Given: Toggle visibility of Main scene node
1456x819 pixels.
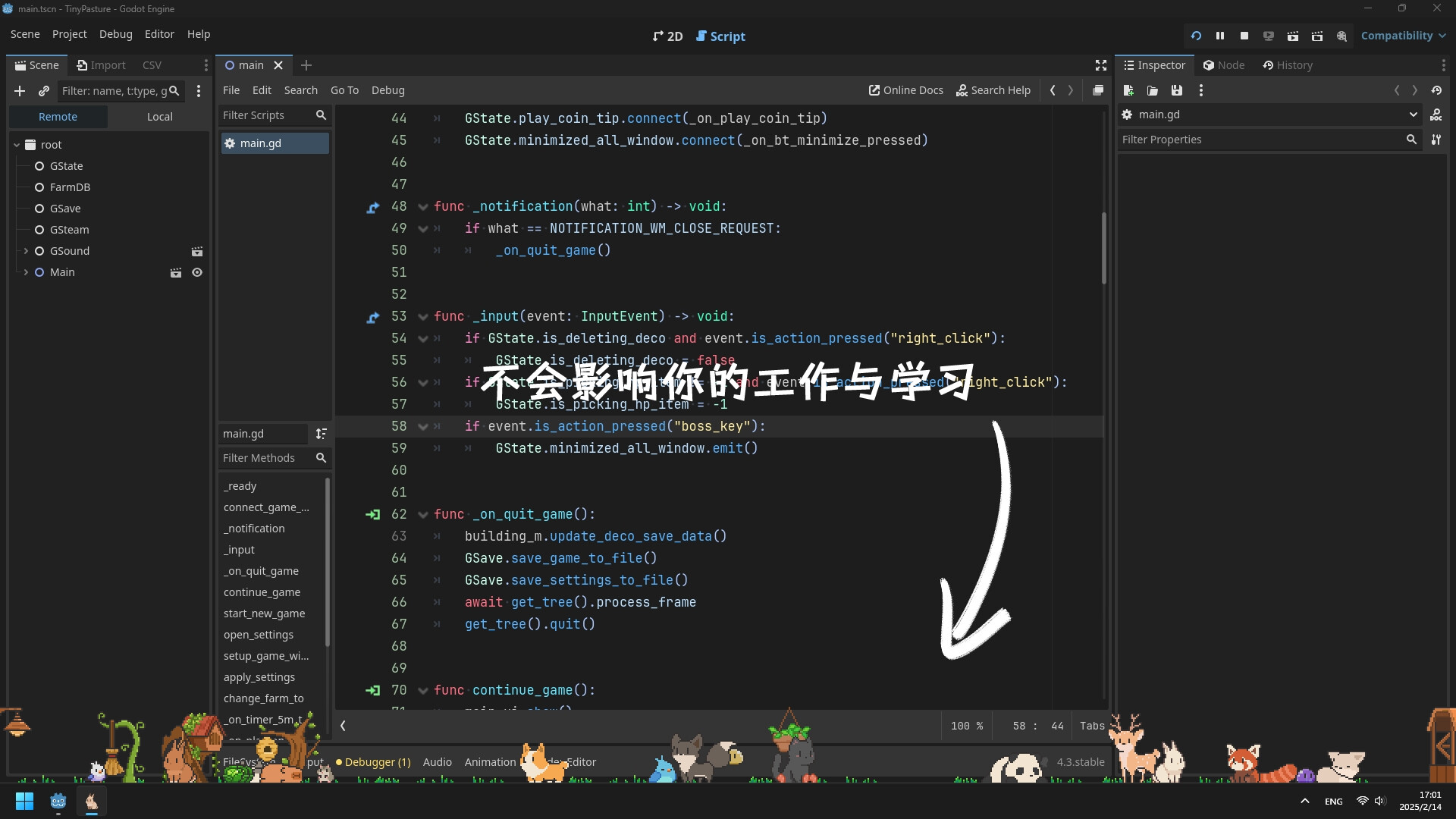Looking at the screenshot, I should pos(196,271).
